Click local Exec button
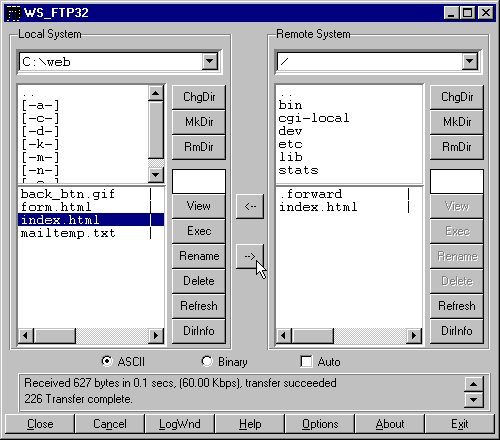This screenshot has width=500, height=440. click(199, 231)
